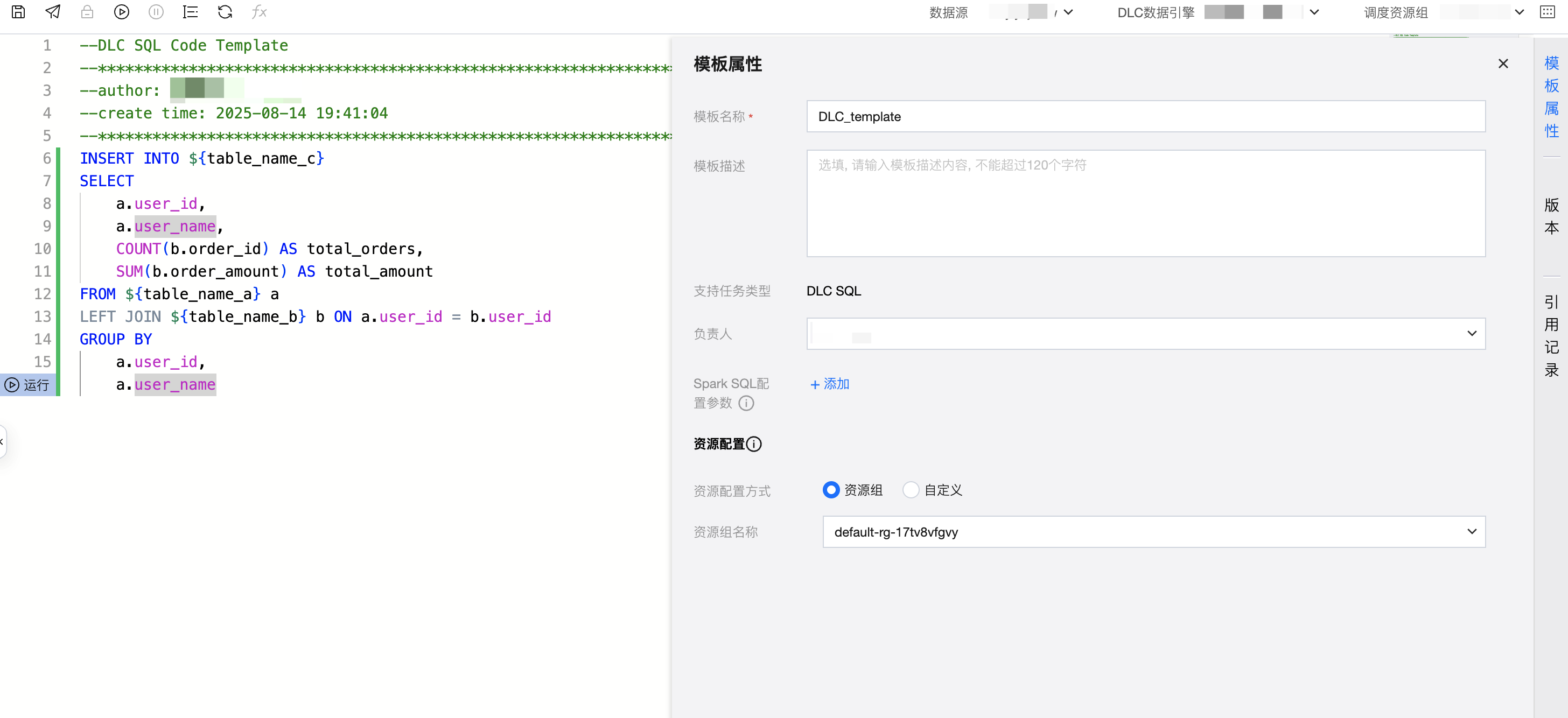
Task: Click the run play icon in toolbar
Action: [x=122, y=12]
